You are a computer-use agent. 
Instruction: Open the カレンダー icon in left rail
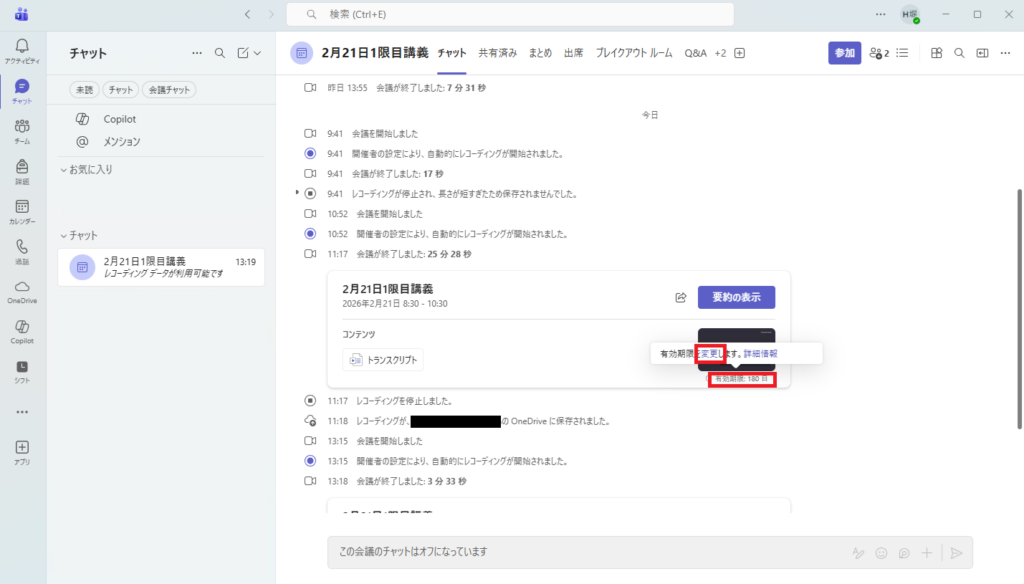(22, 207)
